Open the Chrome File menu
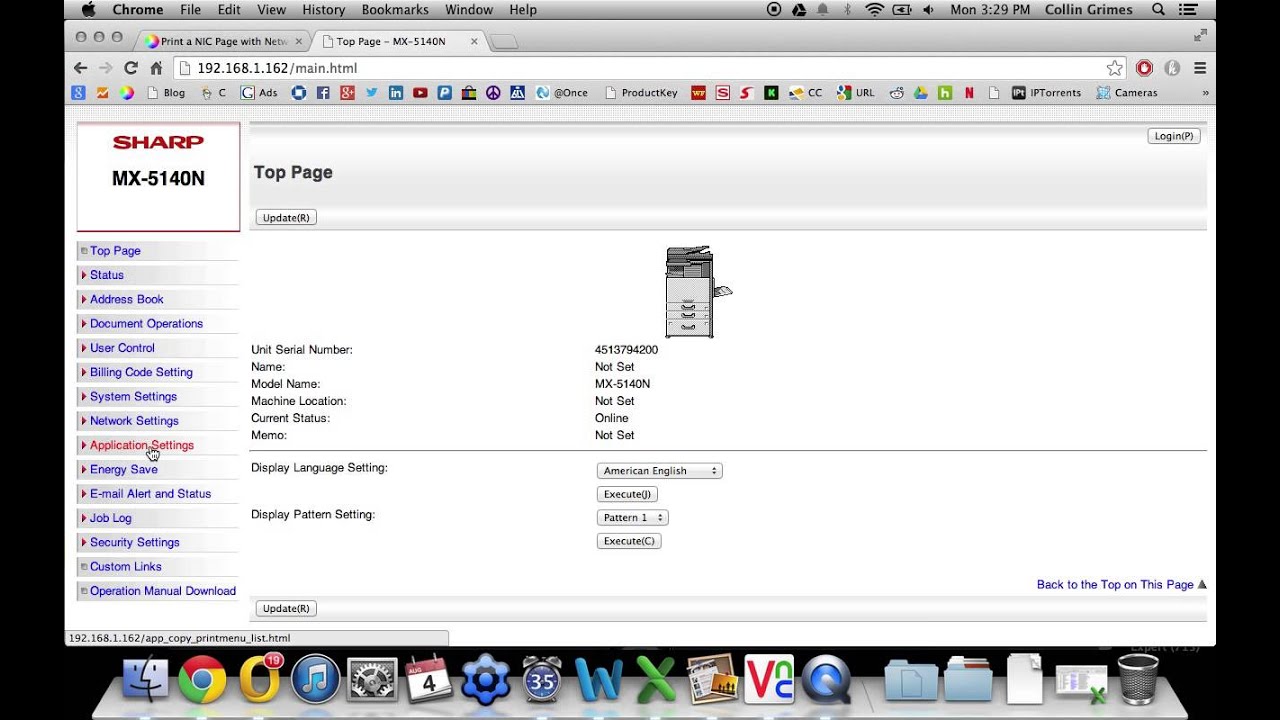The height and width of the screenshot is (720, 1280). [190, 9]
